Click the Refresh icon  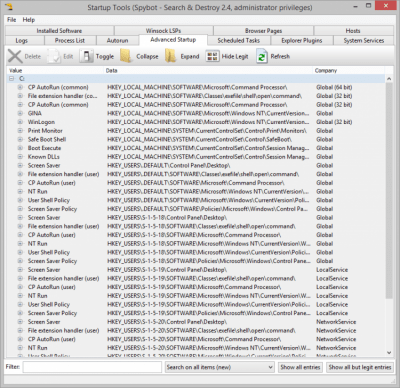pyautogui.click(x=262, y=56)
